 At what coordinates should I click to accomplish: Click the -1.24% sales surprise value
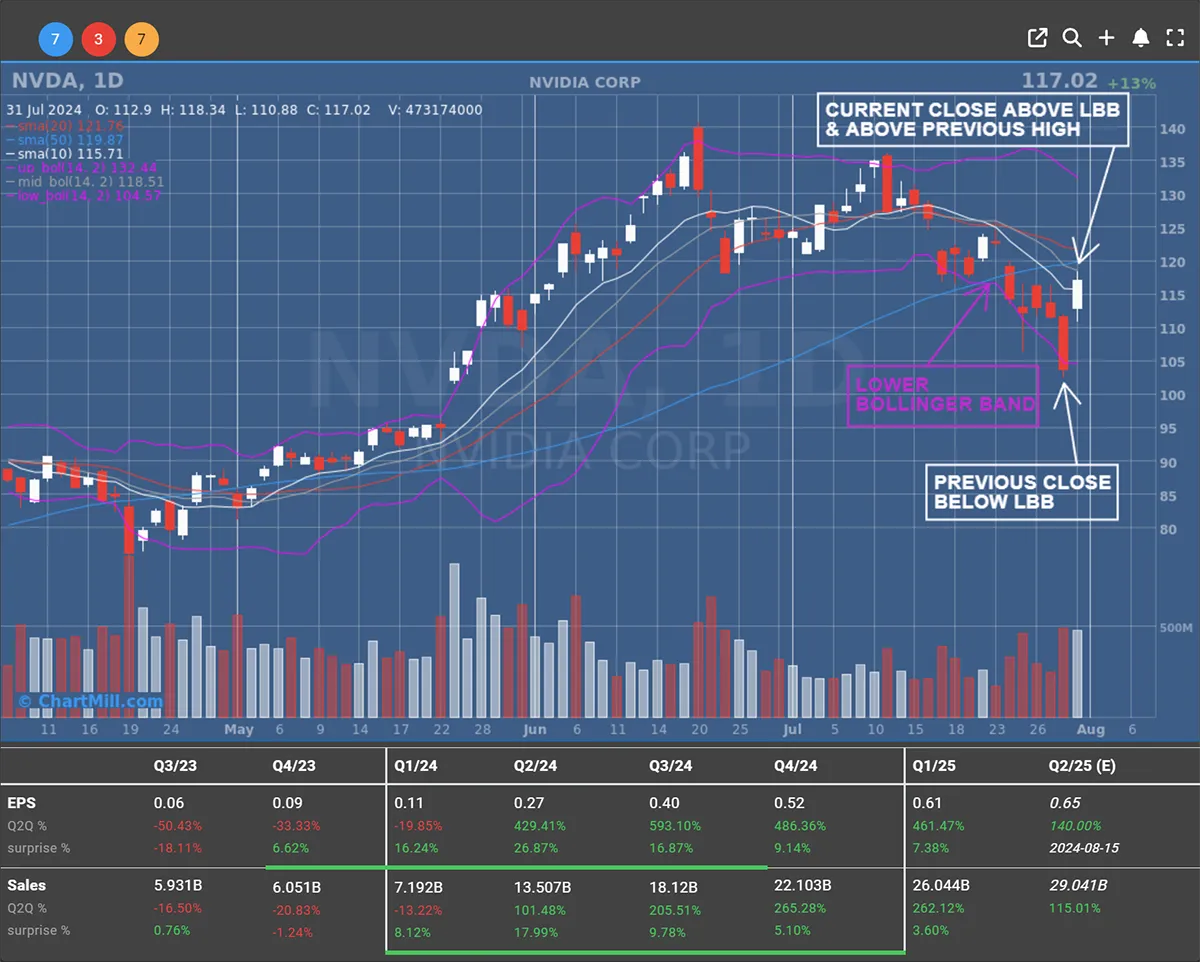click(292, 931)
